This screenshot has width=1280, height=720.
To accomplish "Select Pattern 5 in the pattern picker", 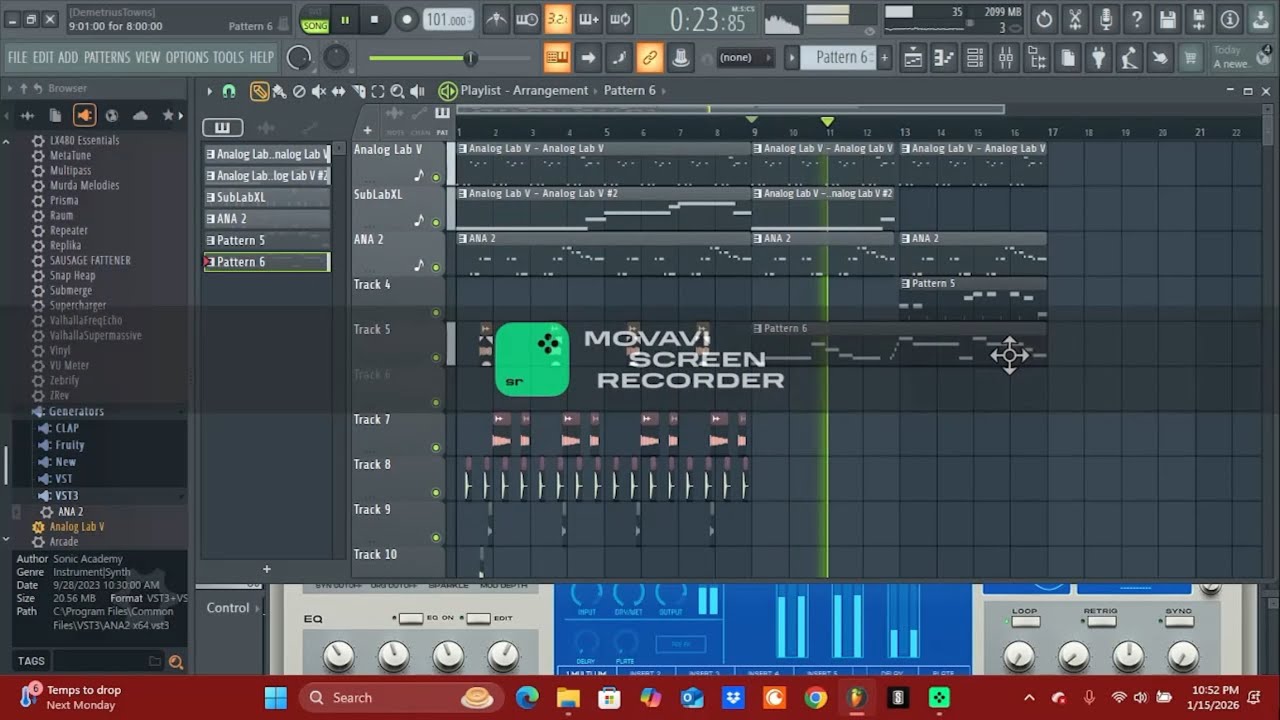I will 266,240.
